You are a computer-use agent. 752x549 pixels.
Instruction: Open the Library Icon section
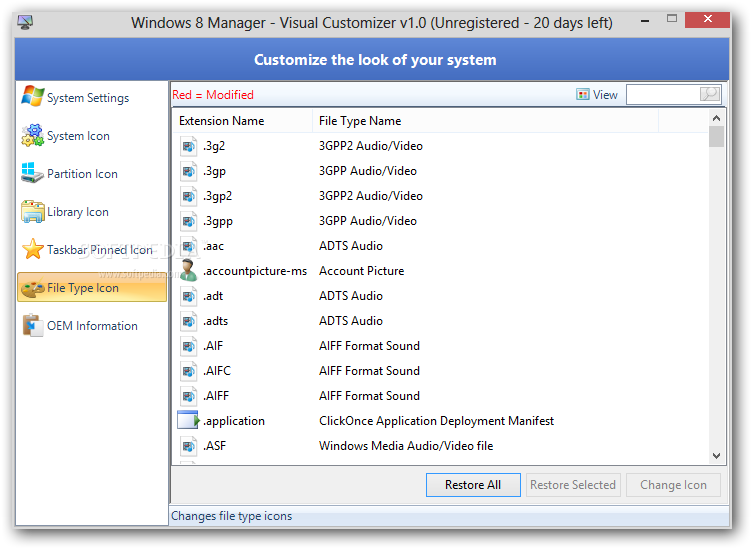[92, 212]
